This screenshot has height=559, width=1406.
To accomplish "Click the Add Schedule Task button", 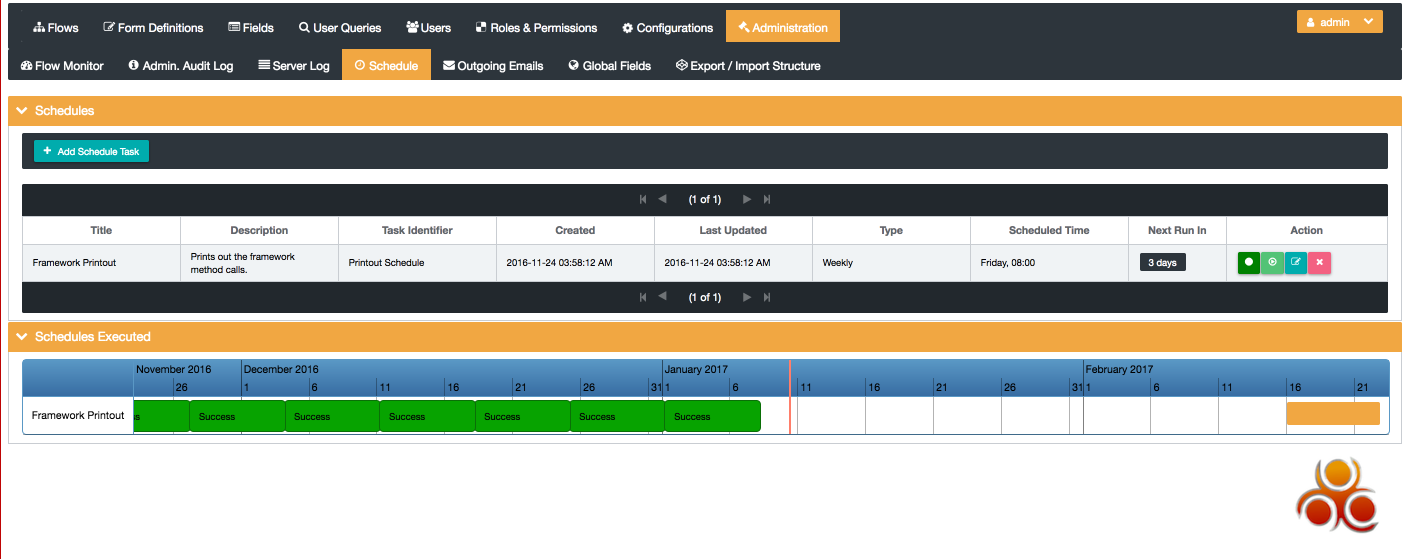I will point(91,151).
